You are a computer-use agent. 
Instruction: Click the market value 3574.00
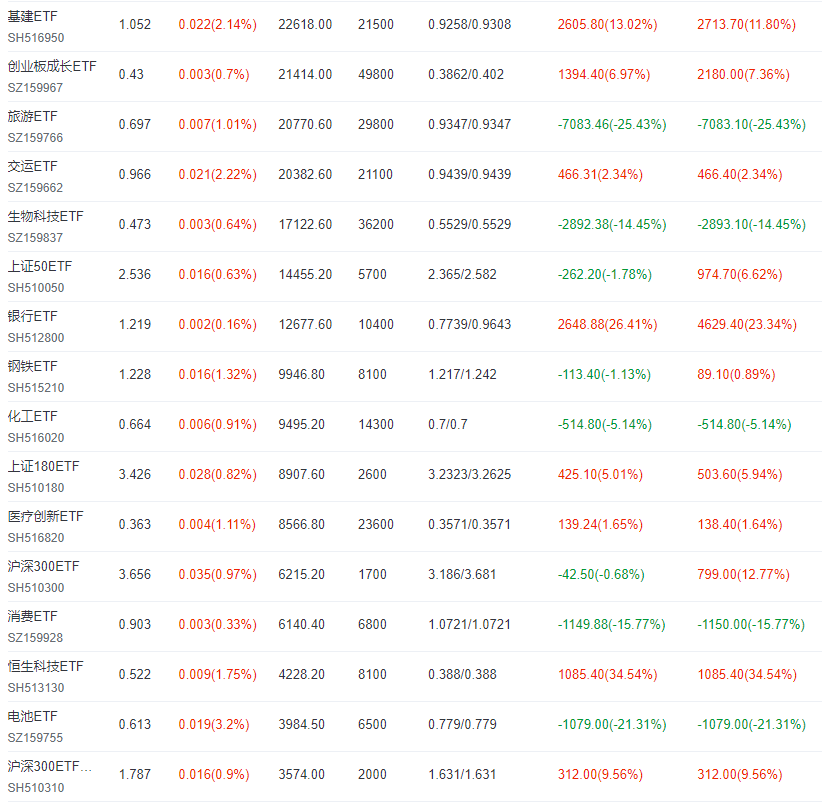[301, 775]
